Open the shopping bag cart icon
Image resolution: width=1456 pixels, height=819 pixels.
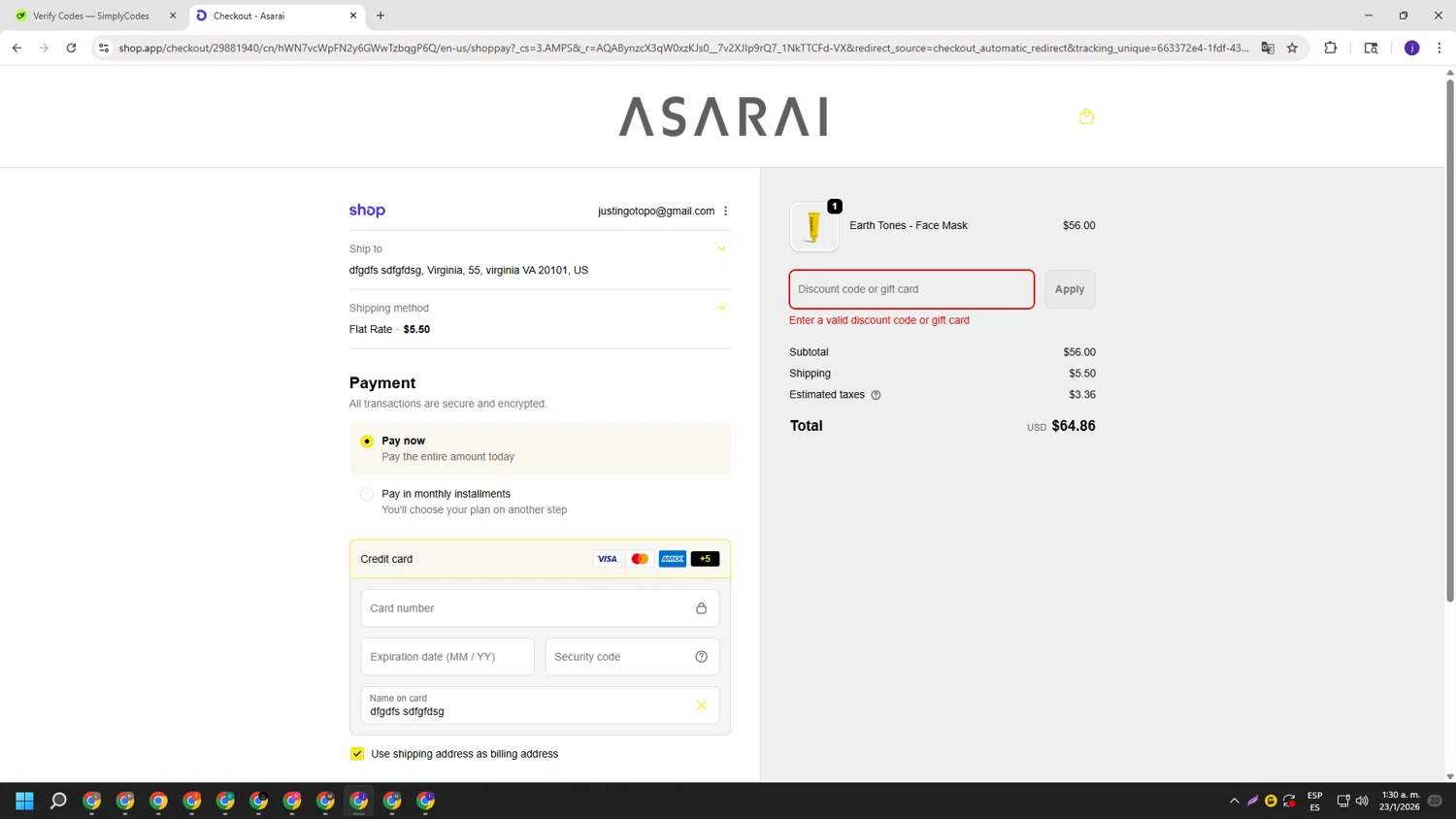pyautogui.click(x=1086, y=116)
